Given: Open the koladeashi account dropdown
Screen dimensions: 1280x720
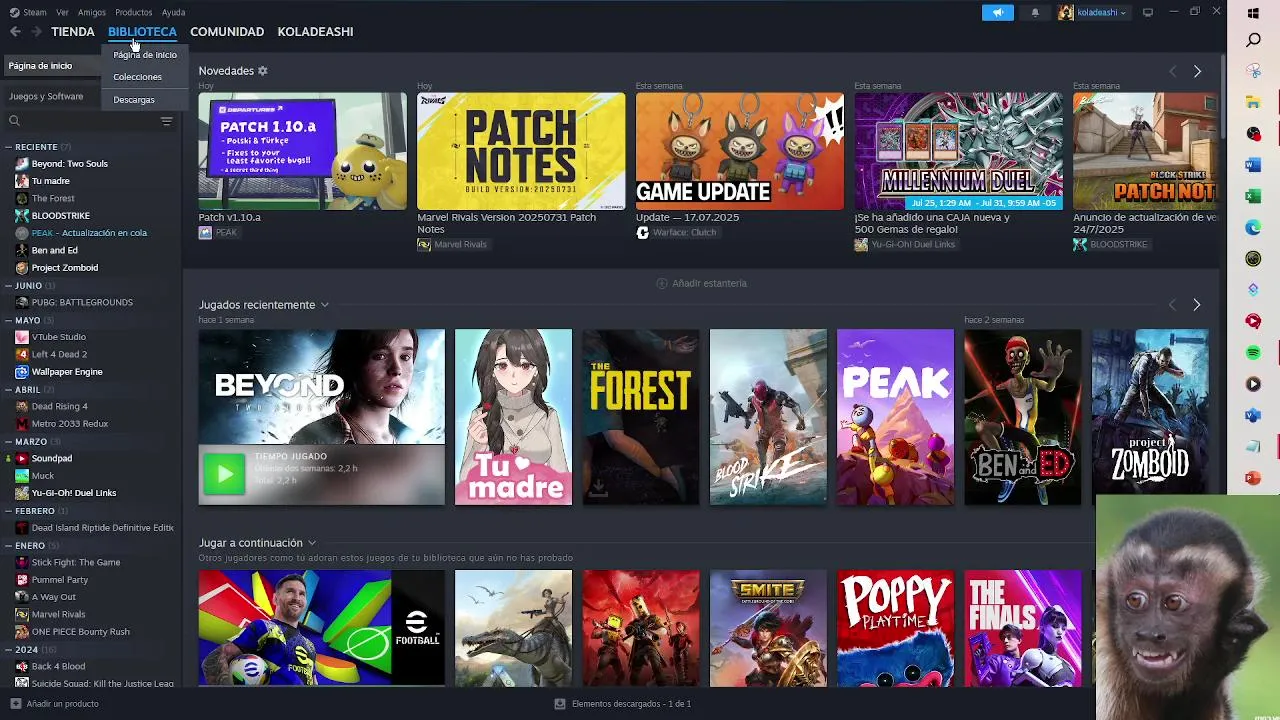Looking at the screenshot, I should tap(1101, 12).
